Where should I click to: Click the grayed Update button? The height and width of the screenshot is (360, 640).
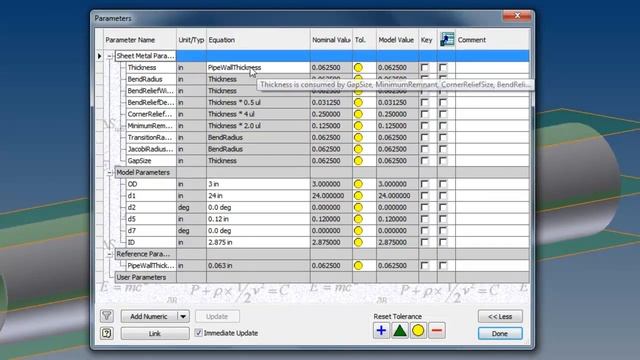point(217,316)
